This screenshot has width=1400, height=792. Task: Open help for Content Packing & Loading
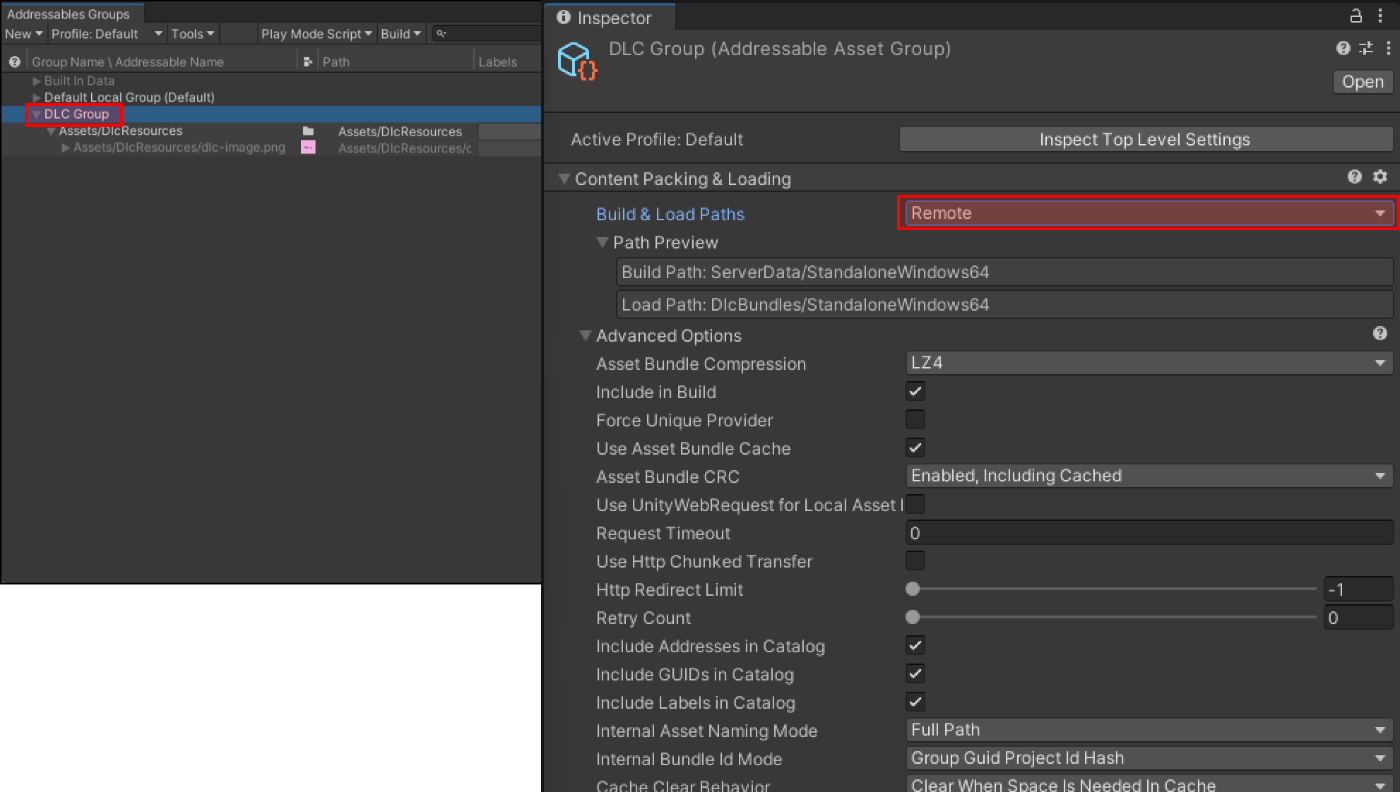[1355, 177]
